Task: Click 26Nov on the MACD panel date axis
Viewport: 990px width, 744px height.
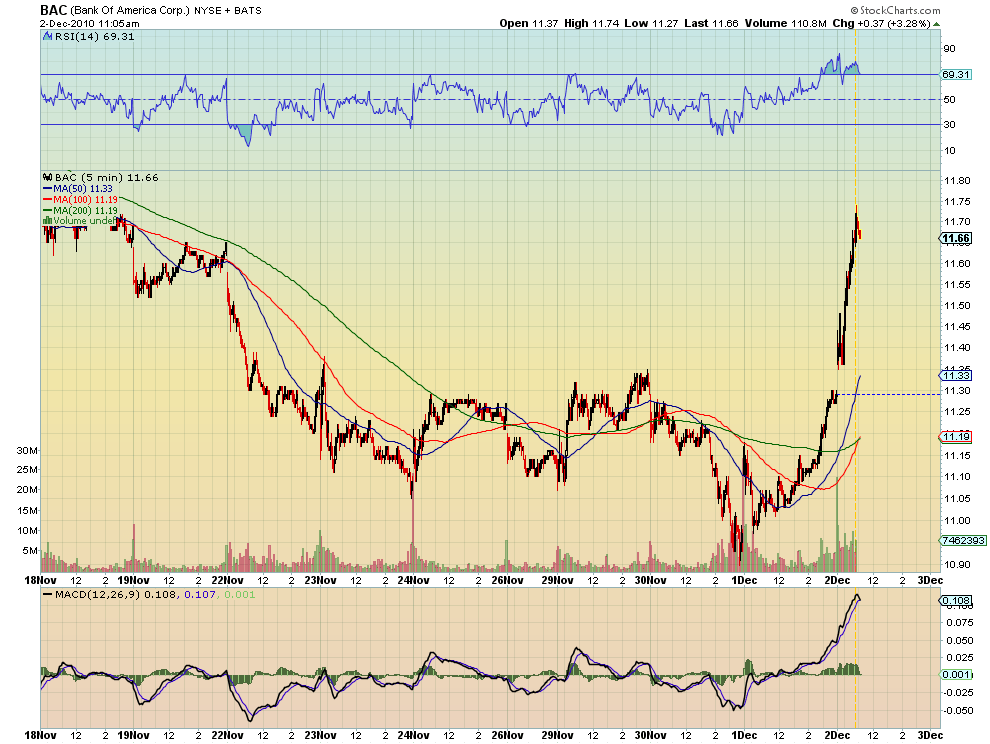Action: 507,735
